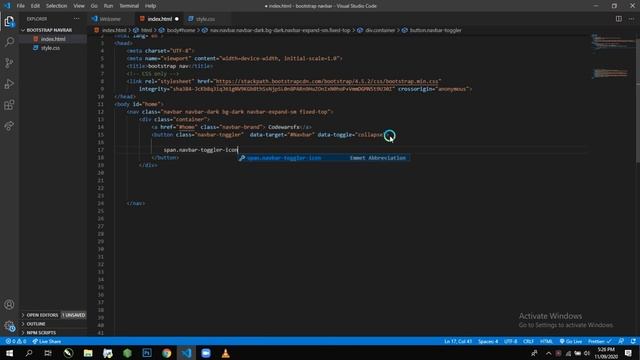Switch to the Welcome tab
The image size is (640, 360).
point(110,19)
